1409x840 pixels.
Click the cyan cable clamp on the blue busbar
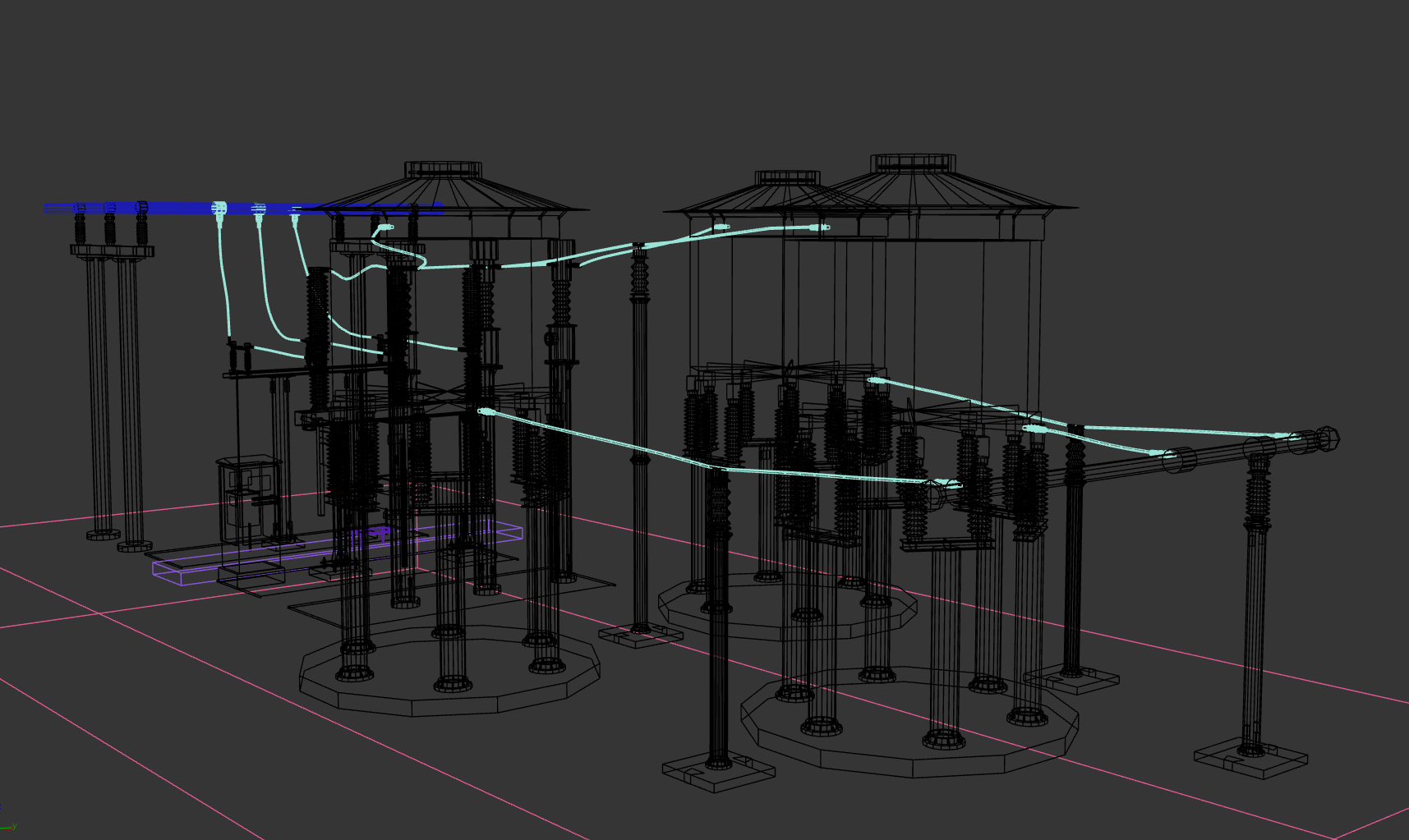coord(219,209)
